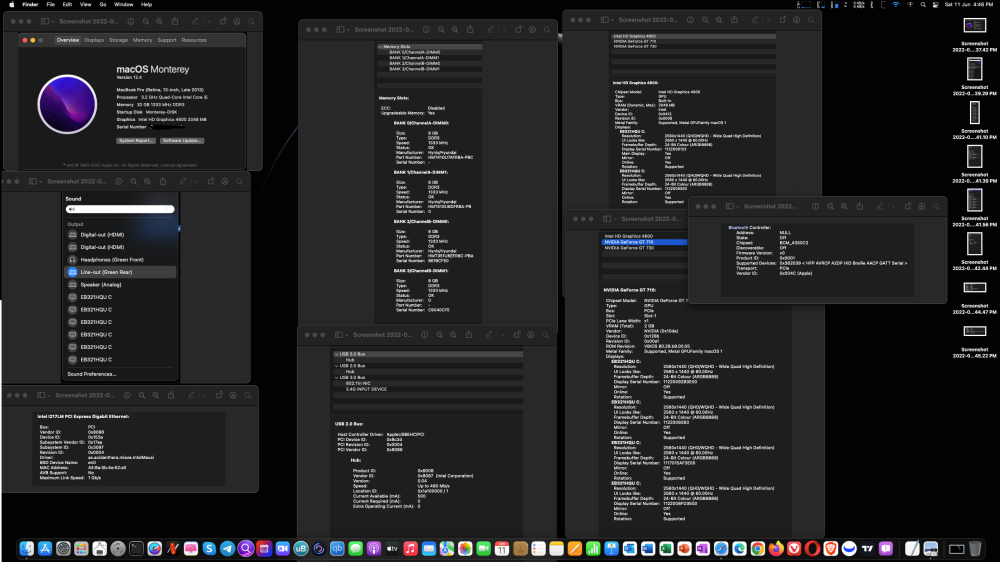Screen dimensions: 1000x562
Task: Rotate the image in the macOS Monterey overview window
Action: tap(223, 21)
